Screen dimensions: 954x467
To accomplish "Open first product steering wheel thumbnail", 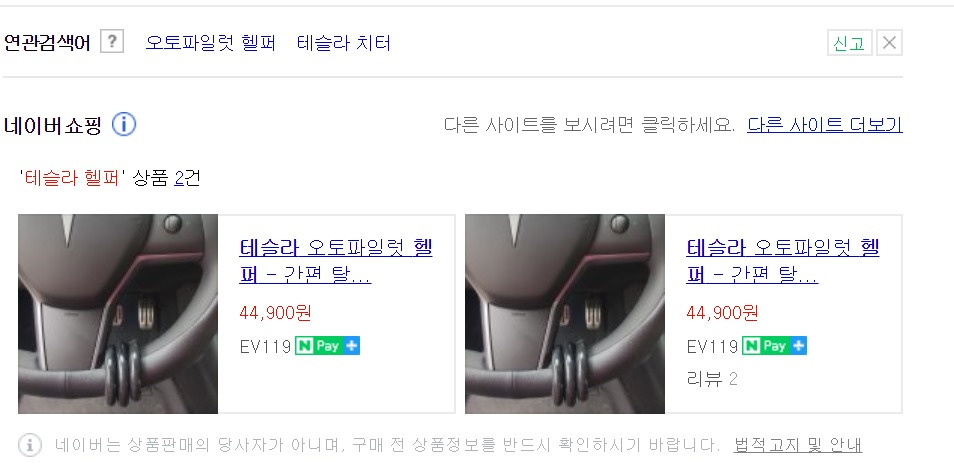I will [118, 314].
